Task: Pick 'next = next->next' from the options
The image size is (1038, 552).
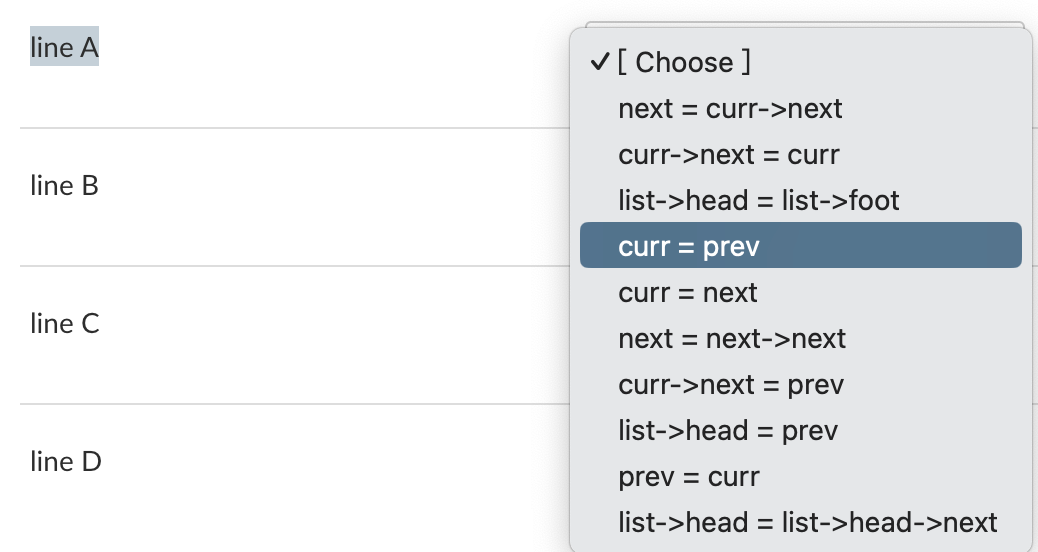Action: click(800, 339)
